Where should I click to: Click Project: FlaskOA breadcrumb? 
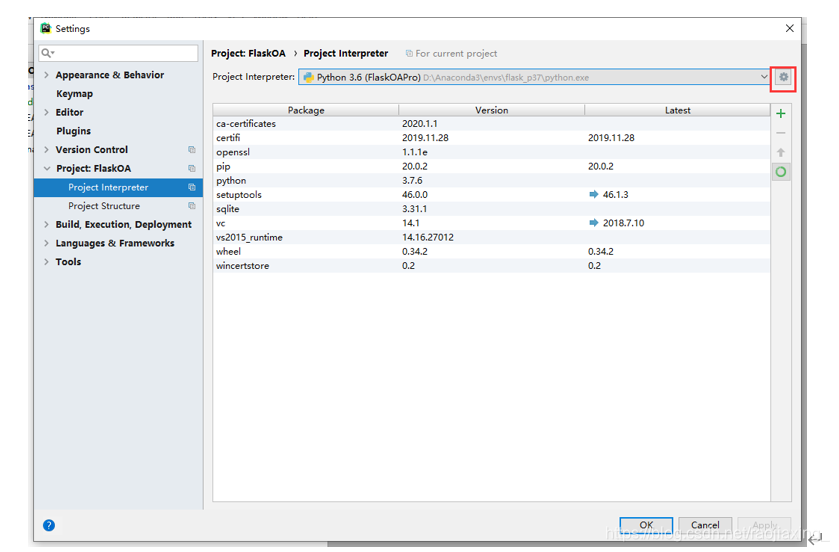(248, 53)
